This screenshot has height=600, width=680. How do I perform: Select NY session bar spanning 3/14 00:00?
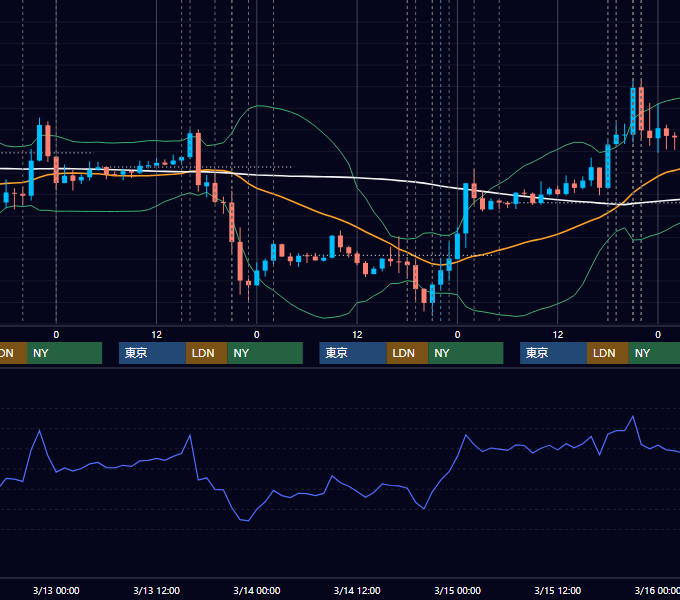pos(265,353)
